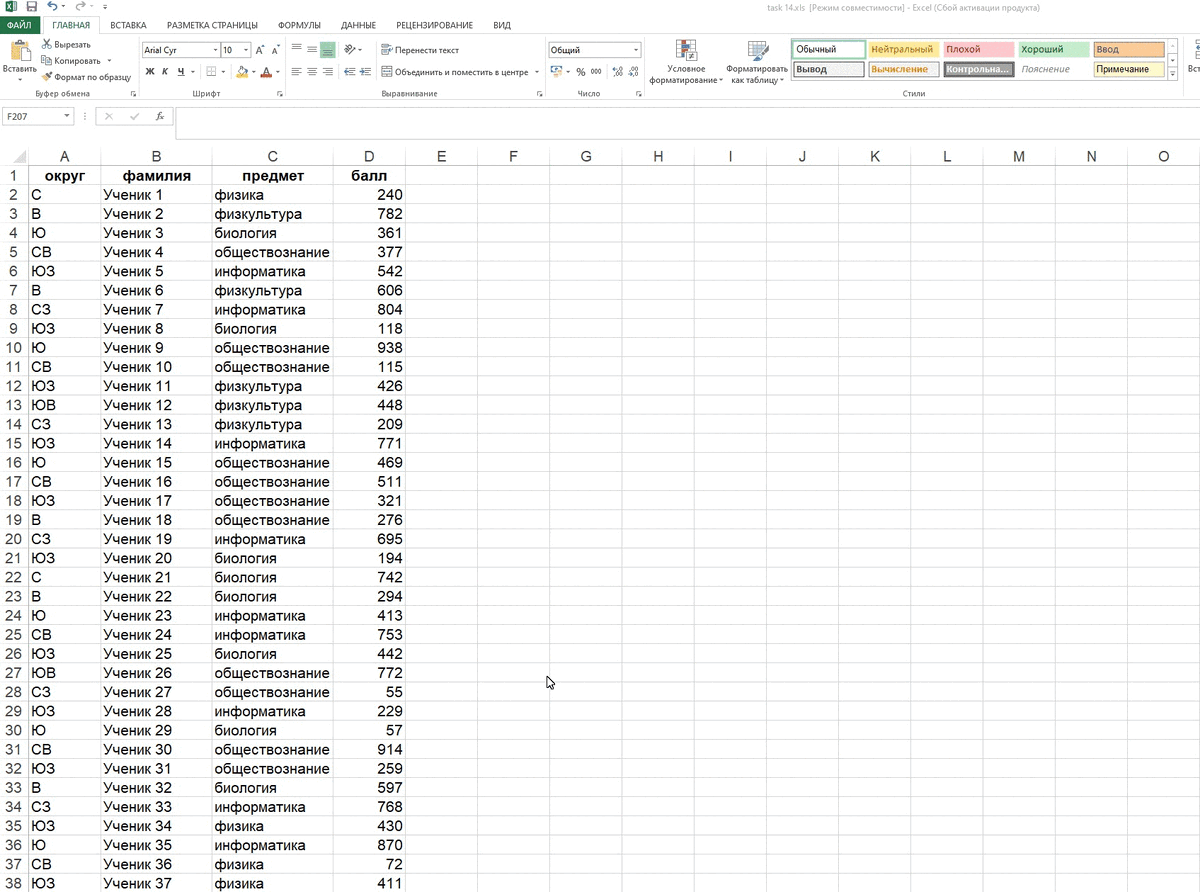
Task: Activate Формат по образцу format painter
Action: [86, 77]
